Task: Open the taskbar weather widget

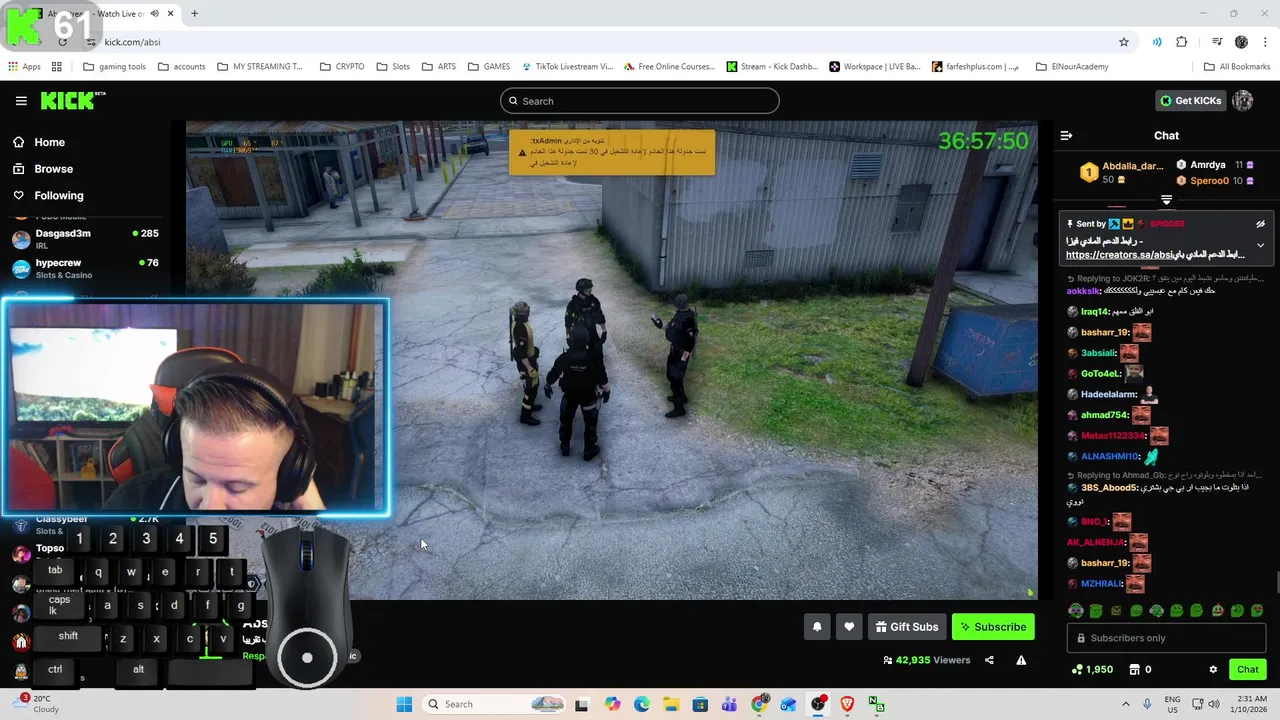Action: 38,704
